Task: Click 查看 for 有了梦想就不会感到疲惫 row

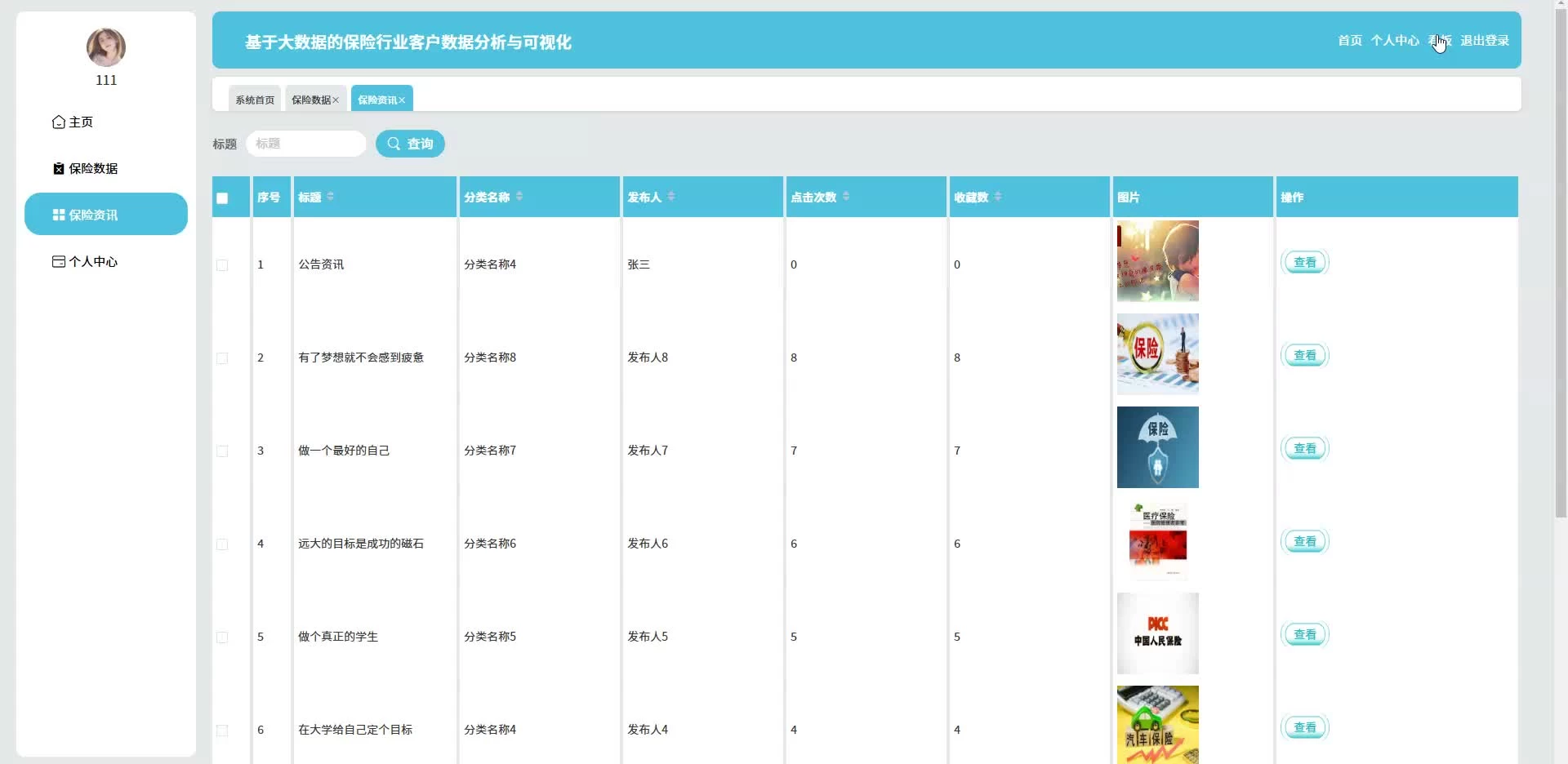Action: click(1305, 355)
